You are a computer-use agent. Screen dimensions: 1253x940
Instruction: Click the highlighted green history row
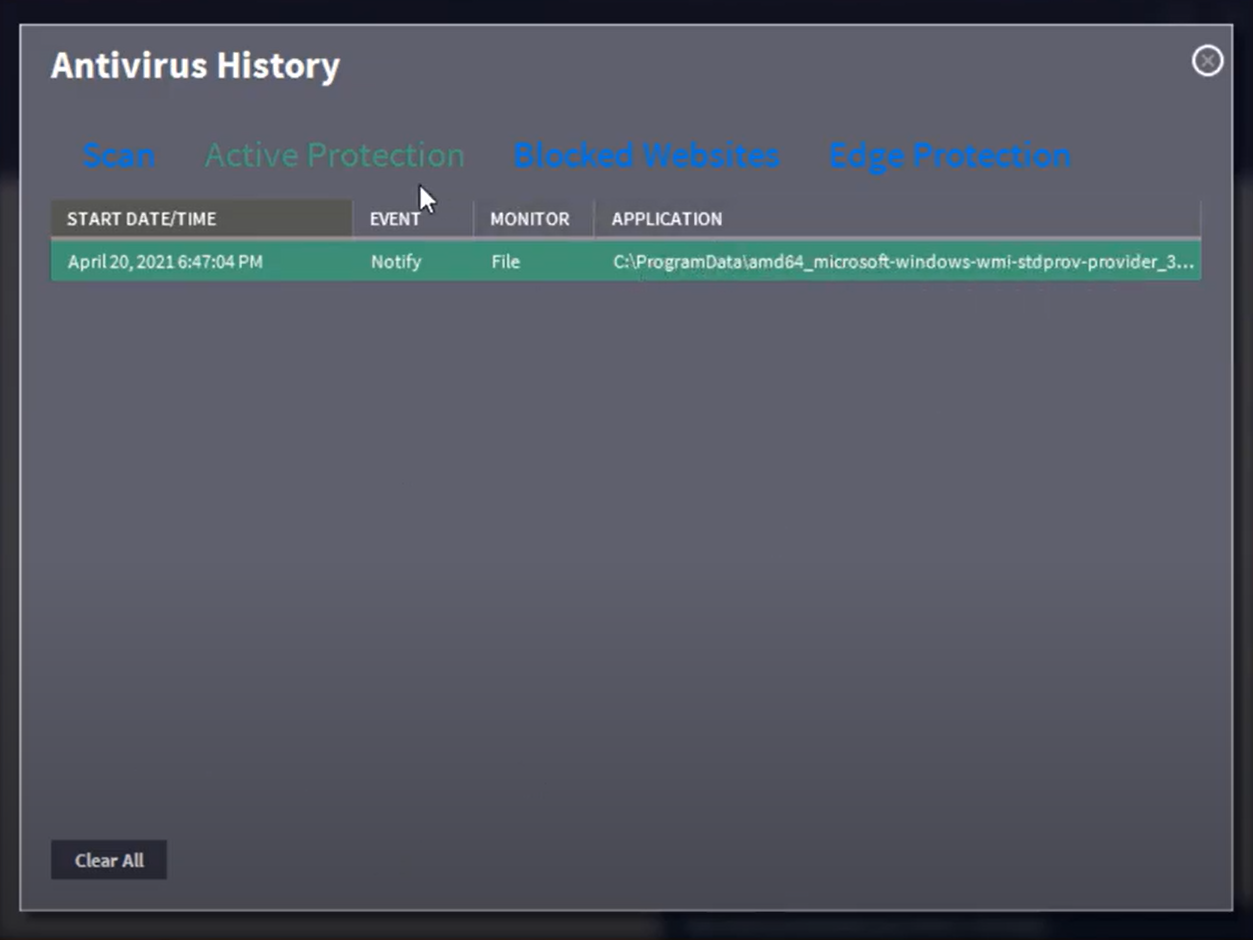(x=625, y=261)
